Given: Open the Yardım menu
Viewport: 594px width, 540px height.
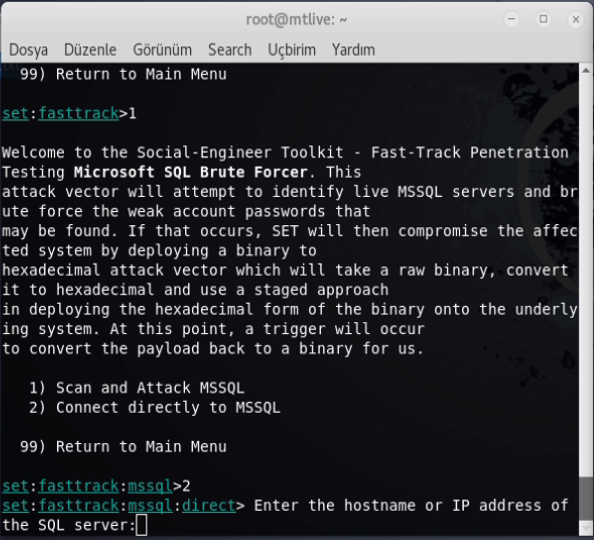Looking at the screenshot, I should [353, 50].
